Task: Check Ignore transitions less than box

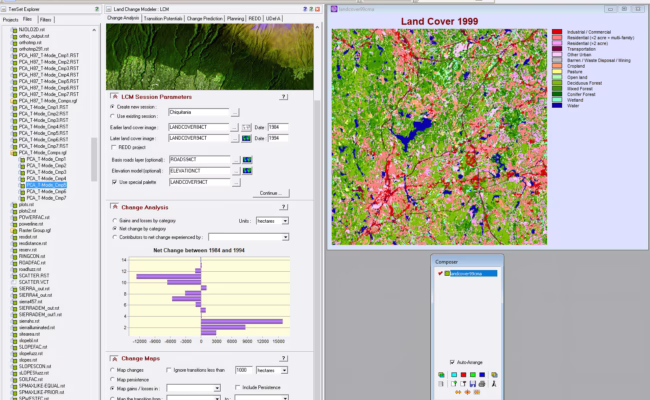Action: click(169, 370)
